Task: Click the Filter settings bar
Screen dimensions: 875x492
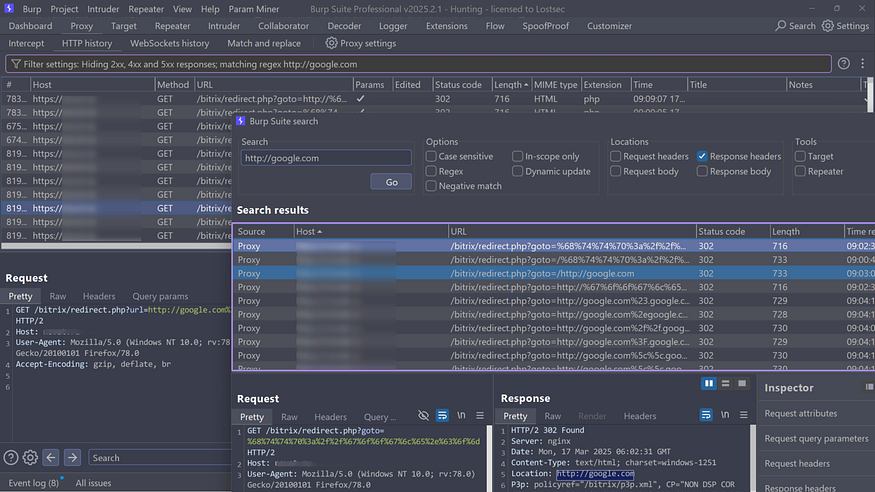Action: point(419,64)
